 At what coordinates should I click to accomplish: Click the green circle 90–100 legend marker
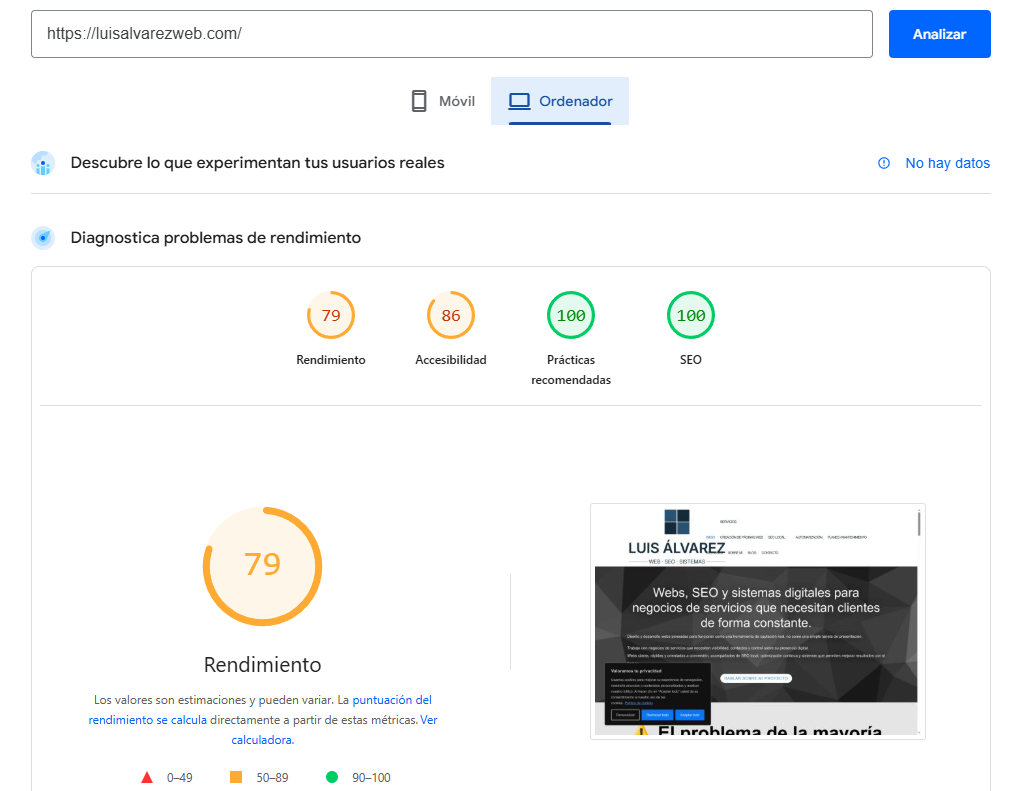(332, 777)
